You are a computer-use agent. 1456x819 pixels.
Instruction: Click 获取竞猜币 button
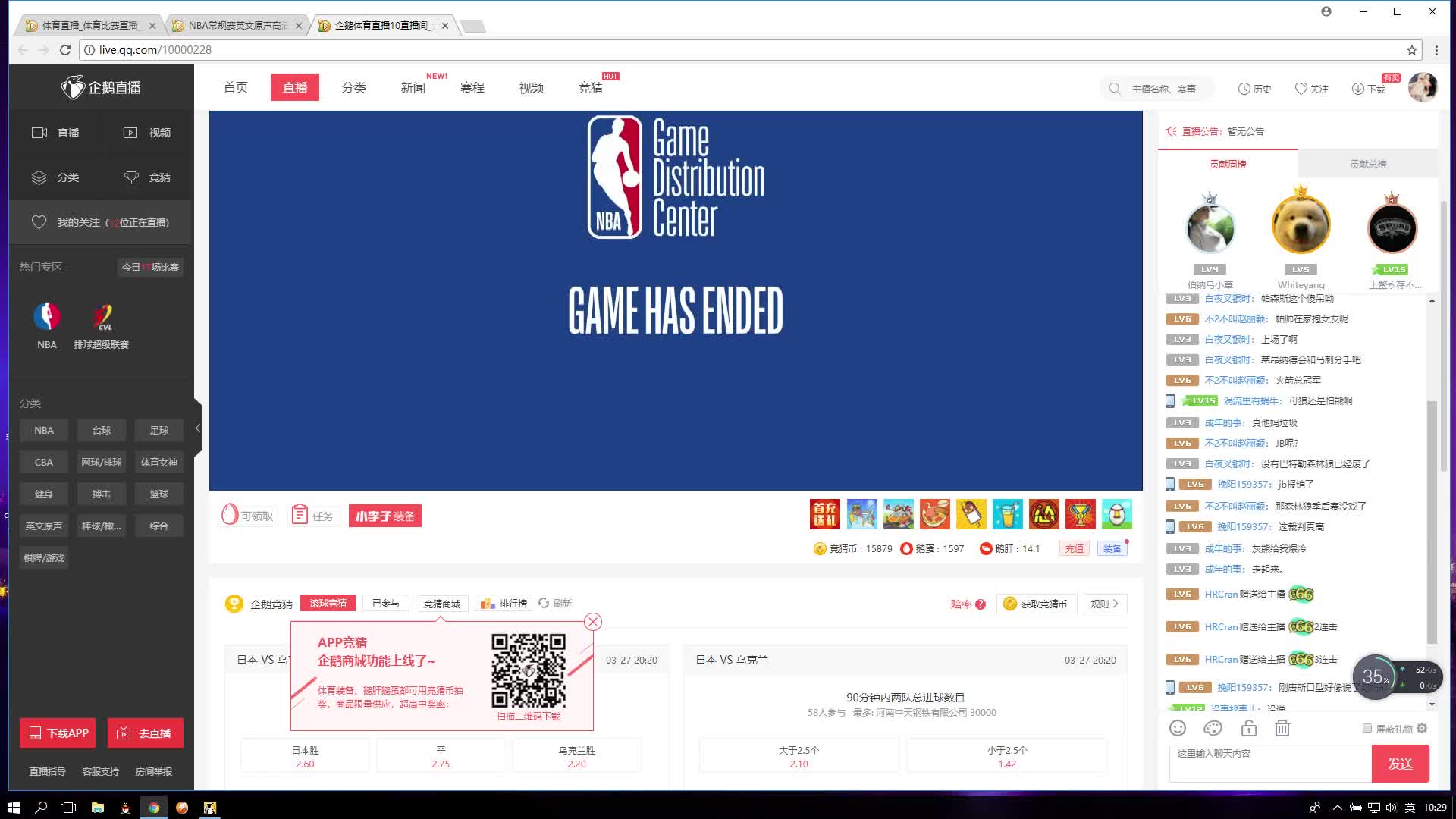pos(1036,604)
